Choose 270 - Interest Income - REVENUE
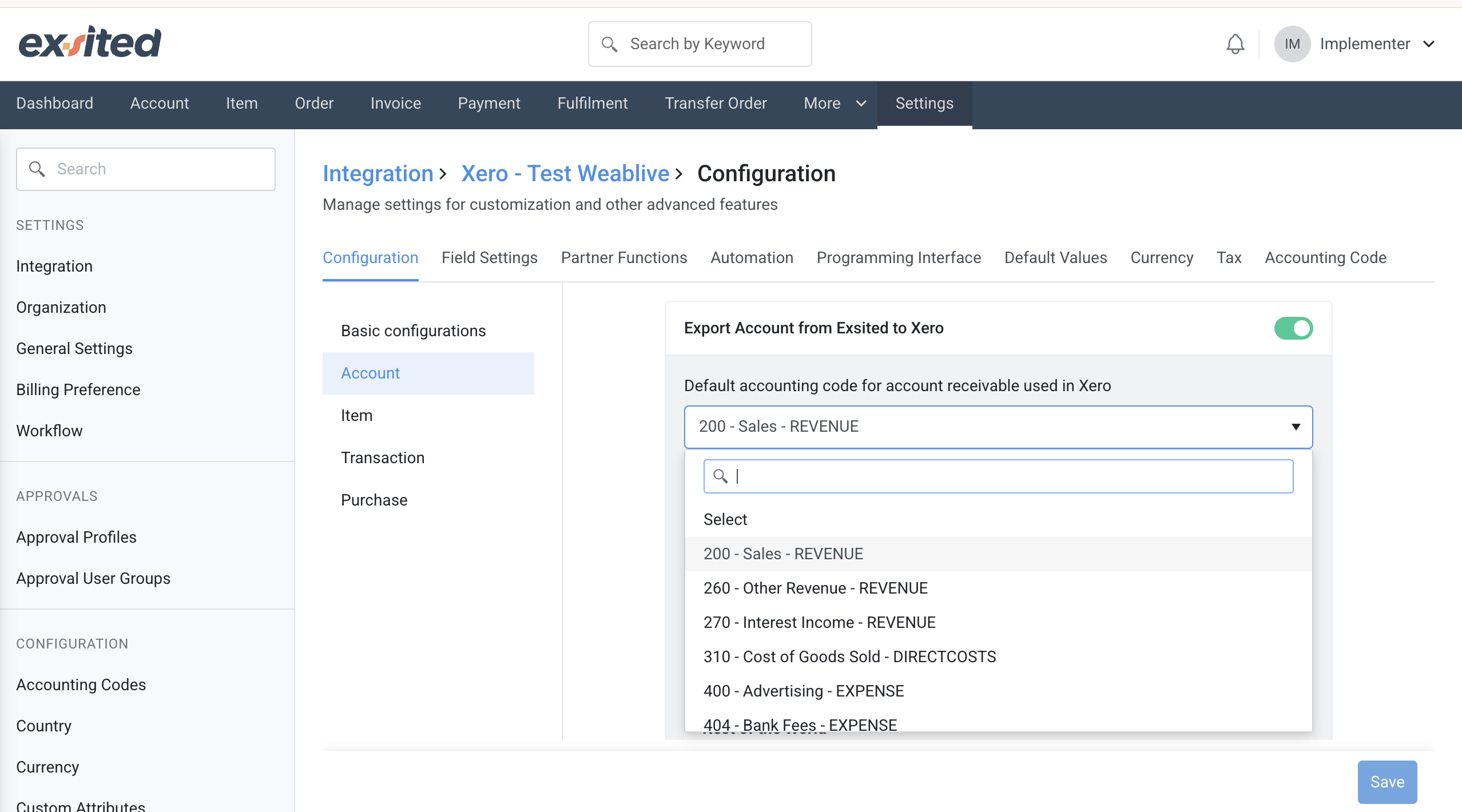This screenshot has width=1462, height=812. (x=998, y=623)
